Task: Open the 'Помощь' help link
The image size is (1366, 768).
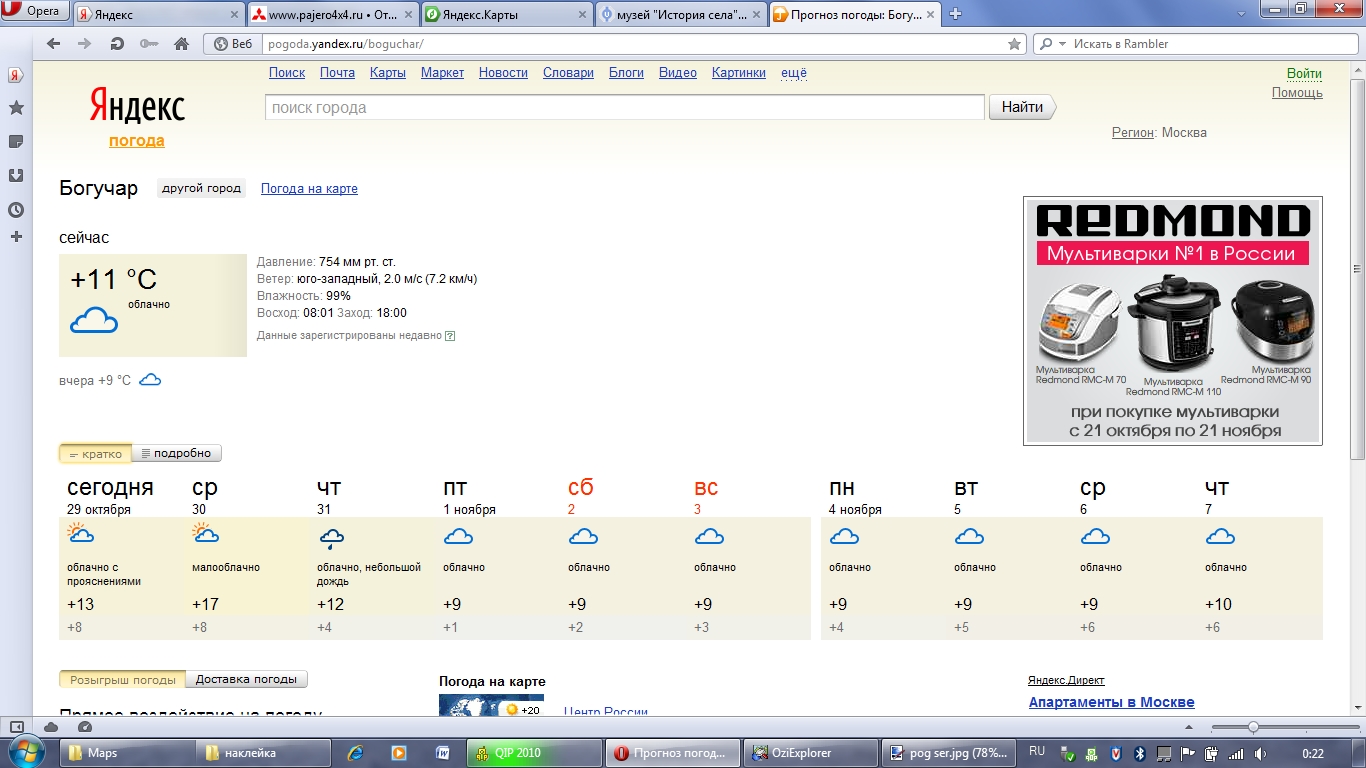Action: pyautogui.click(x=1297, y=93)
